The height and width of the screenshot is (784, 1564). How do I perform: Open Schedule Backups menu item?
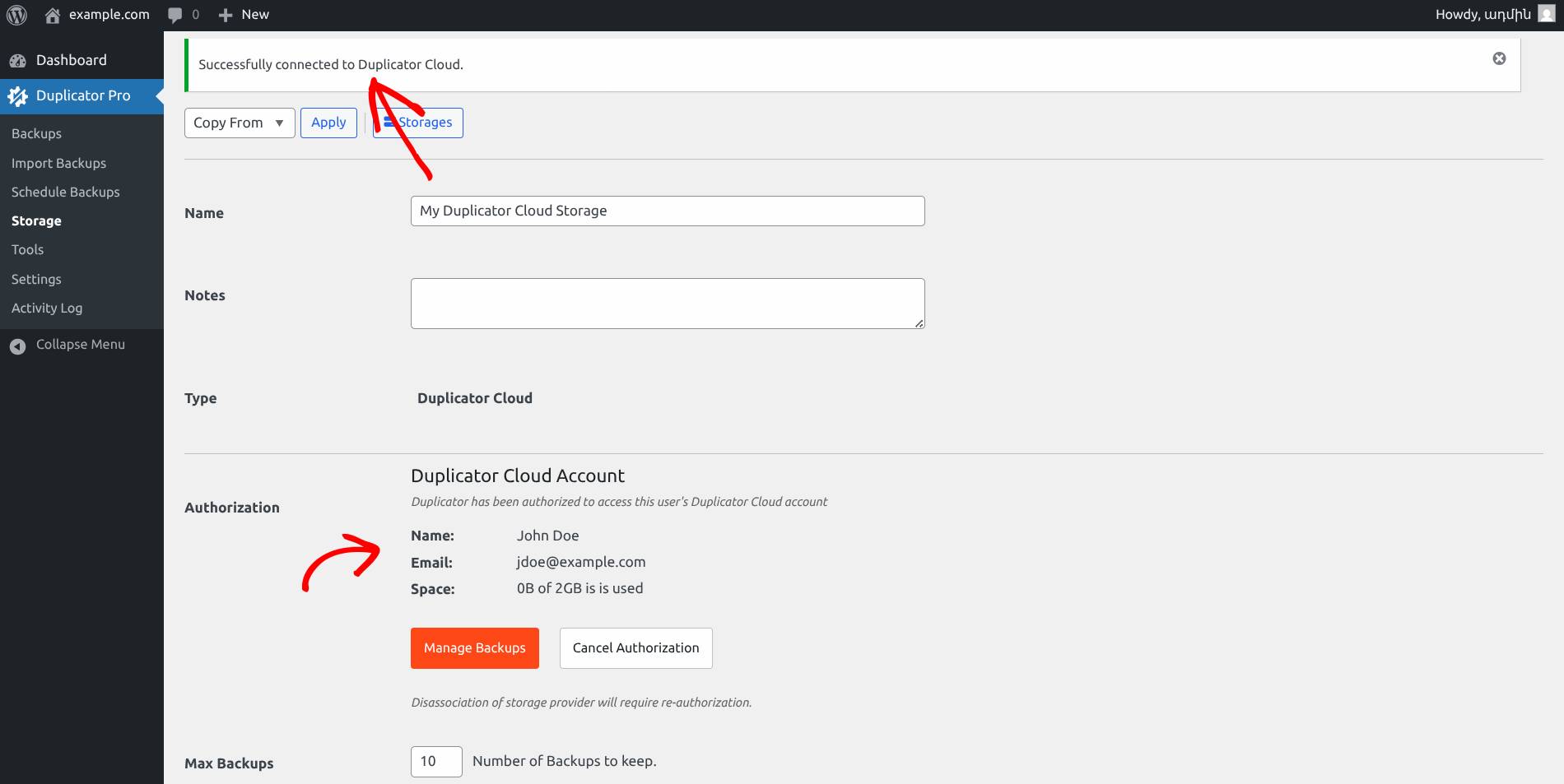click(x=66, y=193)
